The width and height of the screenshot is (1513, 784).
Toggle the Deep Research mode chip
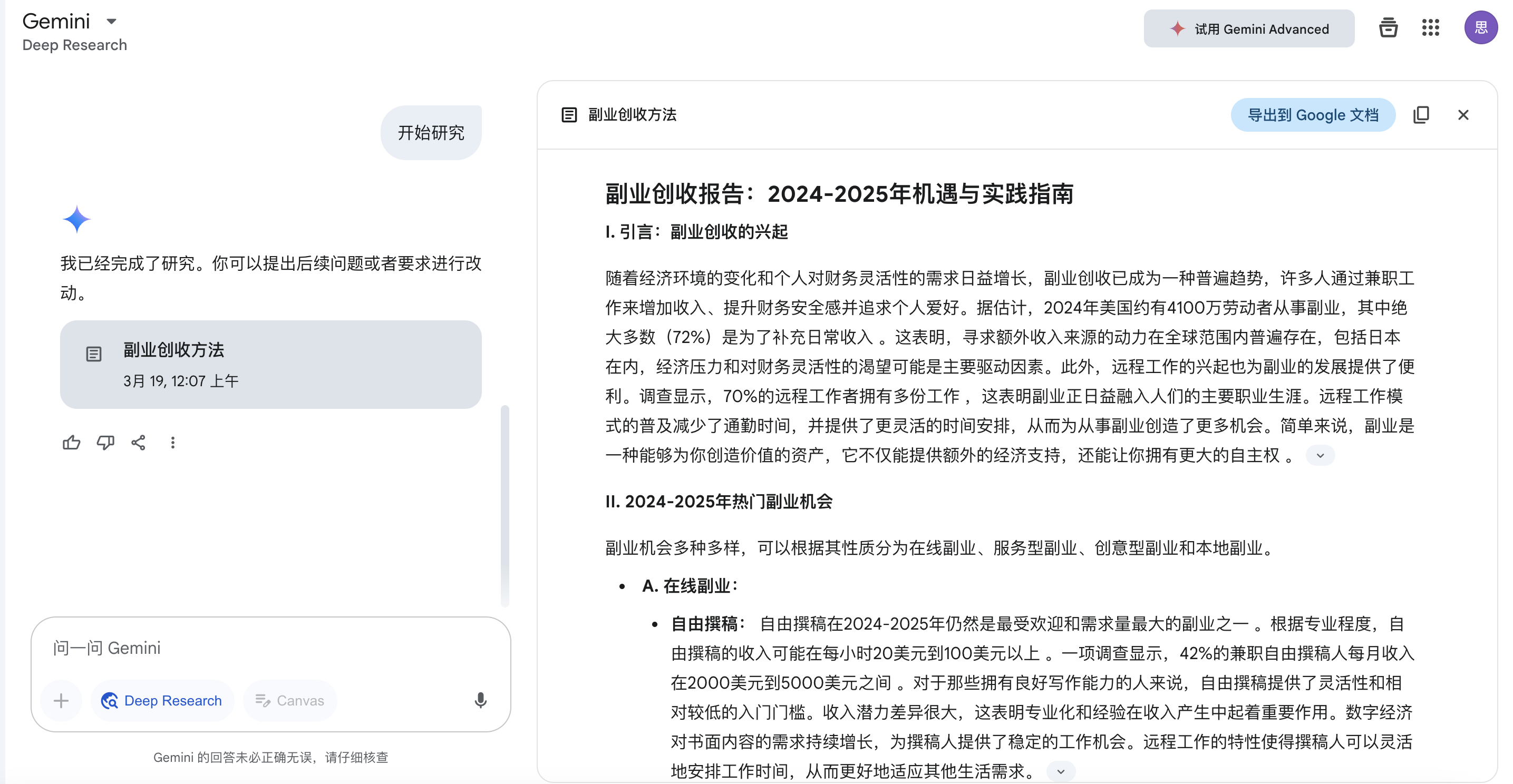click(x=162, y=700)
